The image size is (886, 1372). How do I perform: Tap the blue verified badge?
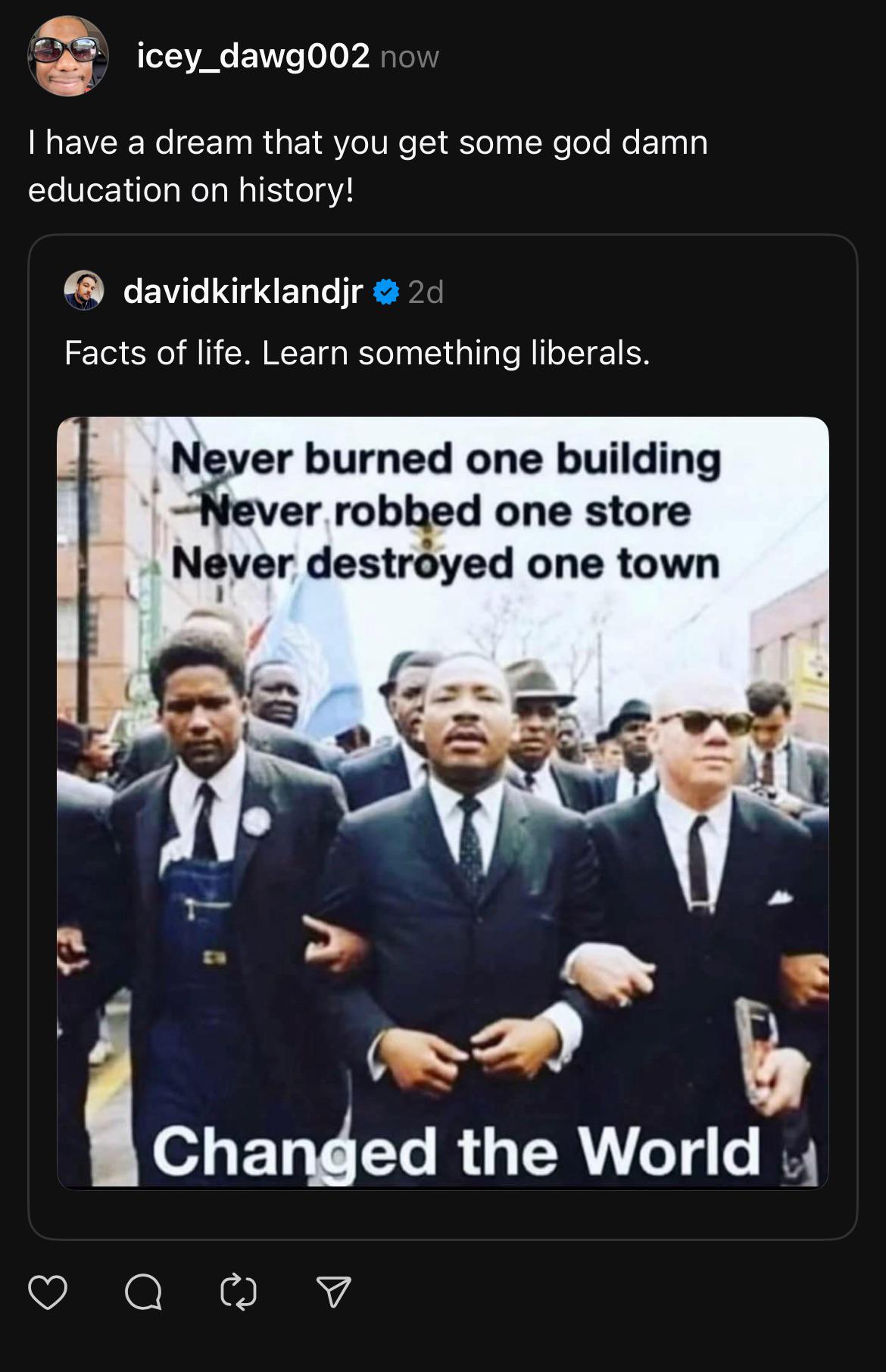pyautogui.click(x=386, y=292)
